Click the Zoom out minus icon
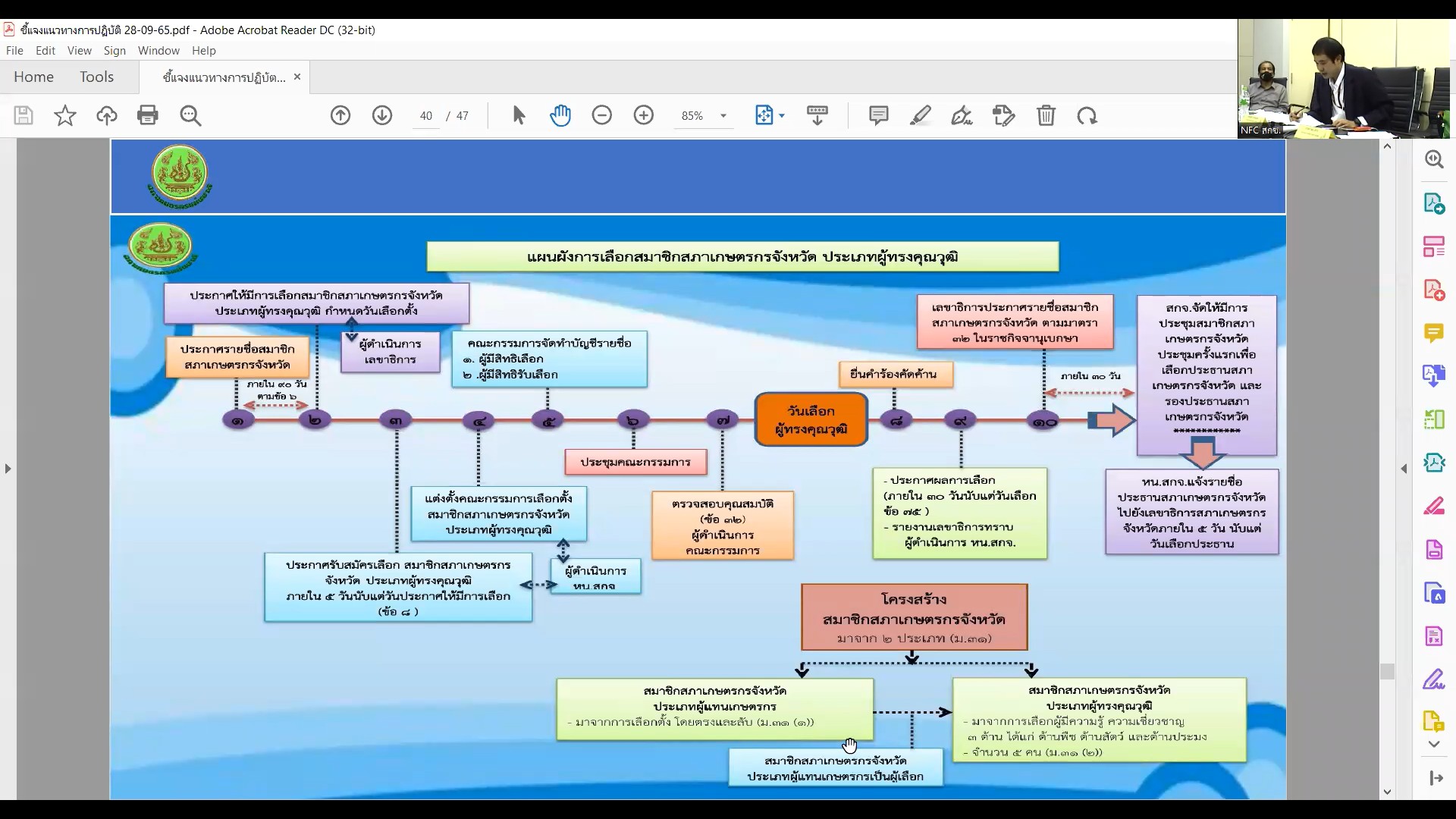1456x819 pixels. pos(602,115)
